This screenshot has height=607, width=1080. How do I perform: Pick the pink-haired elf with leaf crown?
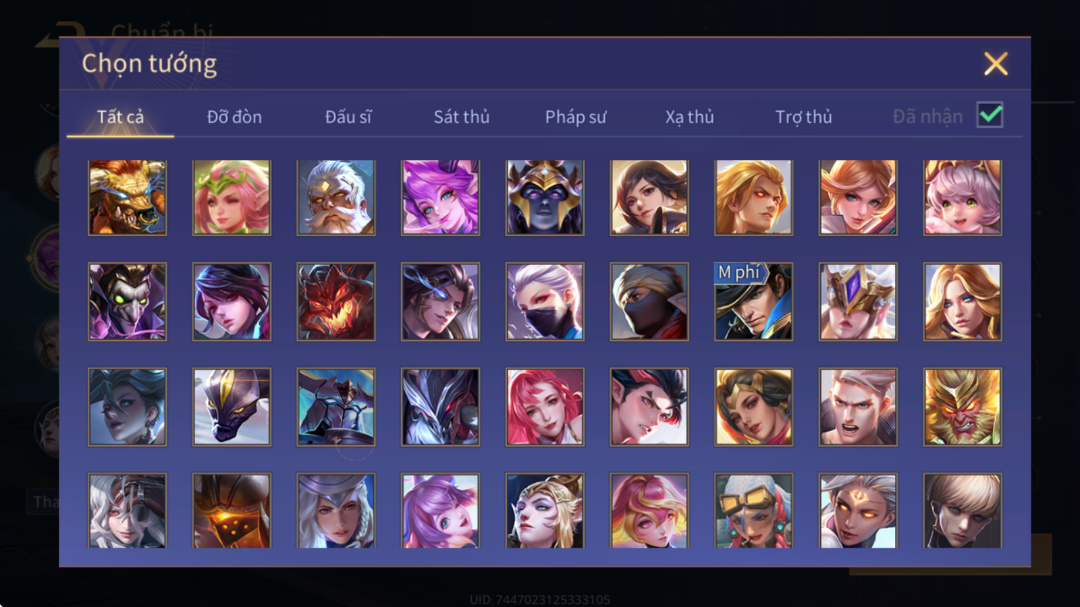(x=231, y=198)
